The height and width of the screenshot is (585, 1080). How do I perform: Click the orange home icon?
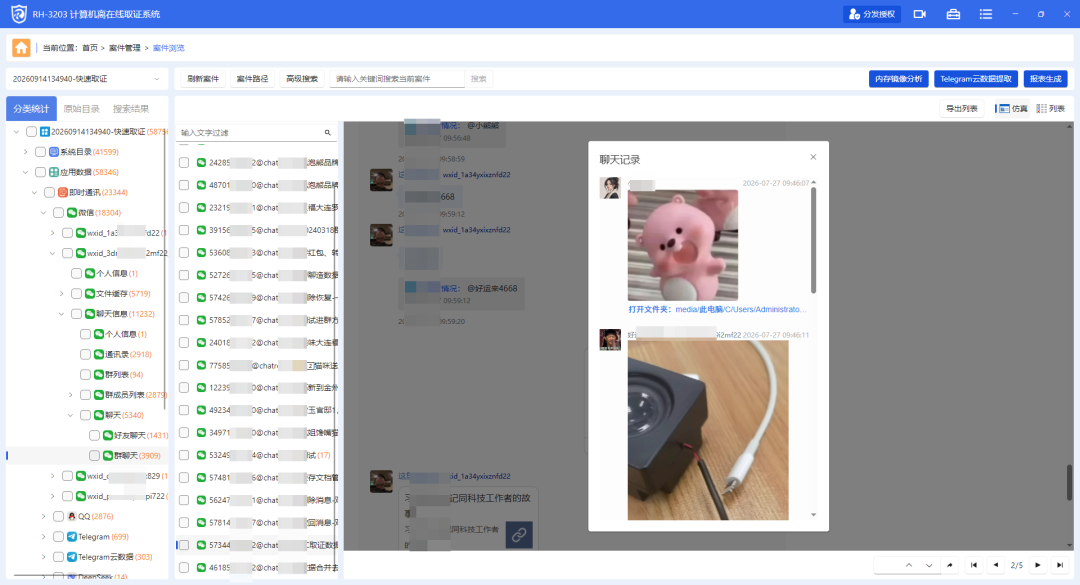pyautogui.click(x=21, y=48)
